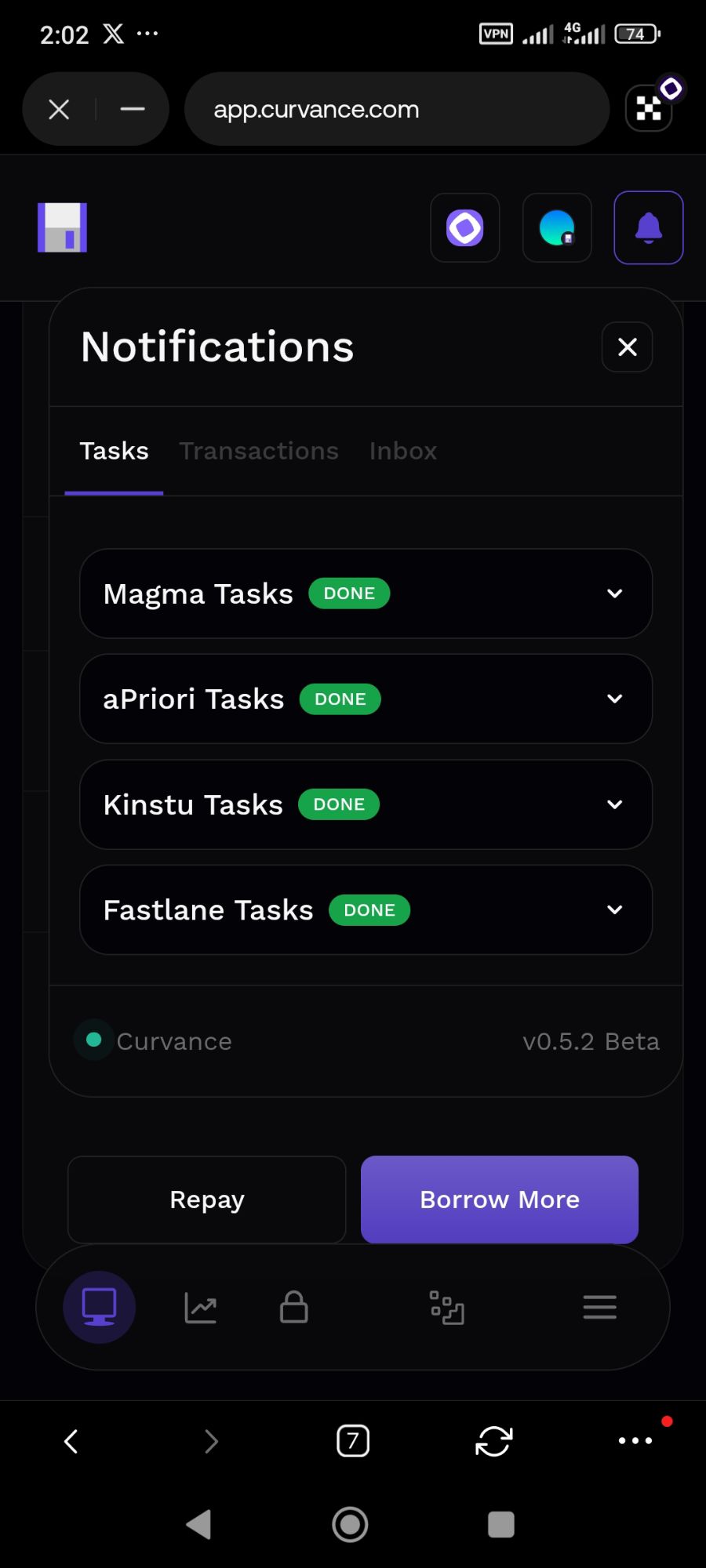Open the hamburger menu in bottom nav
Screen dimensions: 706x1568
point(599,1307)
